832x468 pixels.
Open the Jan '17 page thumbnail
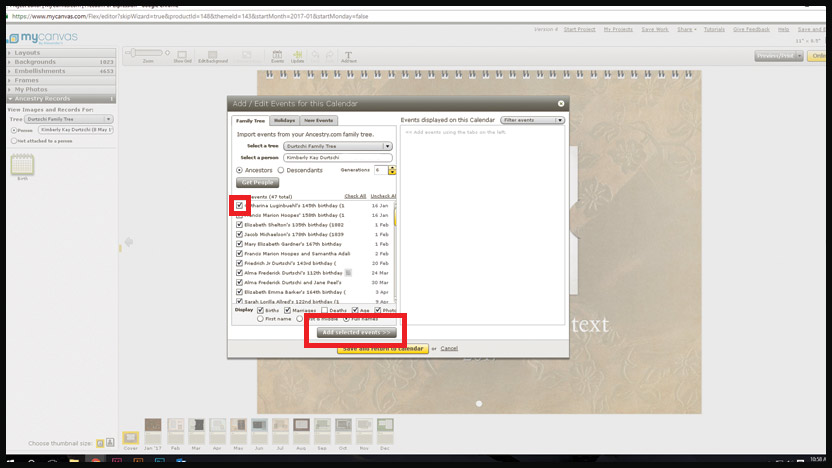tap(153, 430)
